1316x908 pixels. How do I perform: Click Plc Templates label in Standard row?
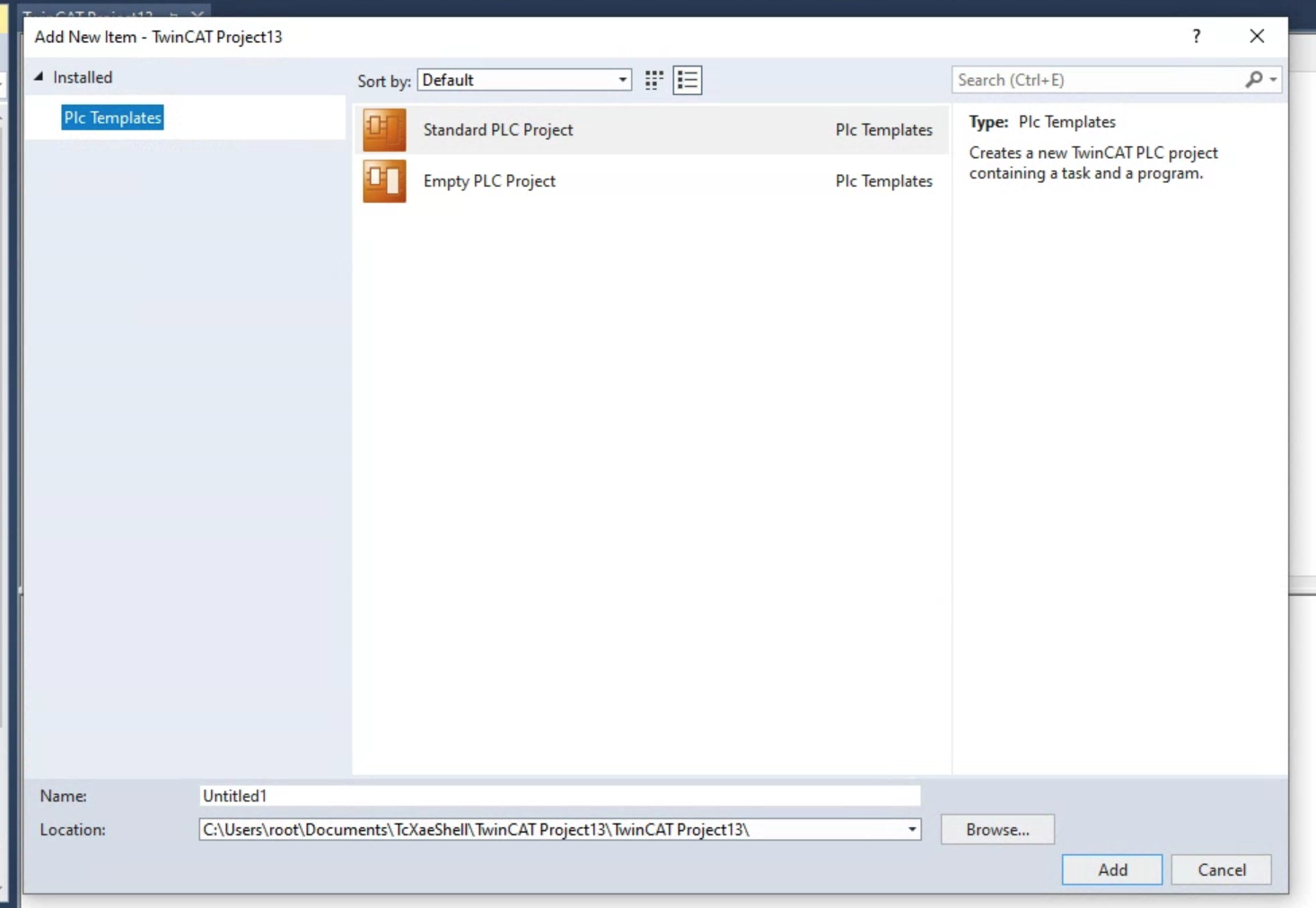pyautogui.click(x=884, y=130)
